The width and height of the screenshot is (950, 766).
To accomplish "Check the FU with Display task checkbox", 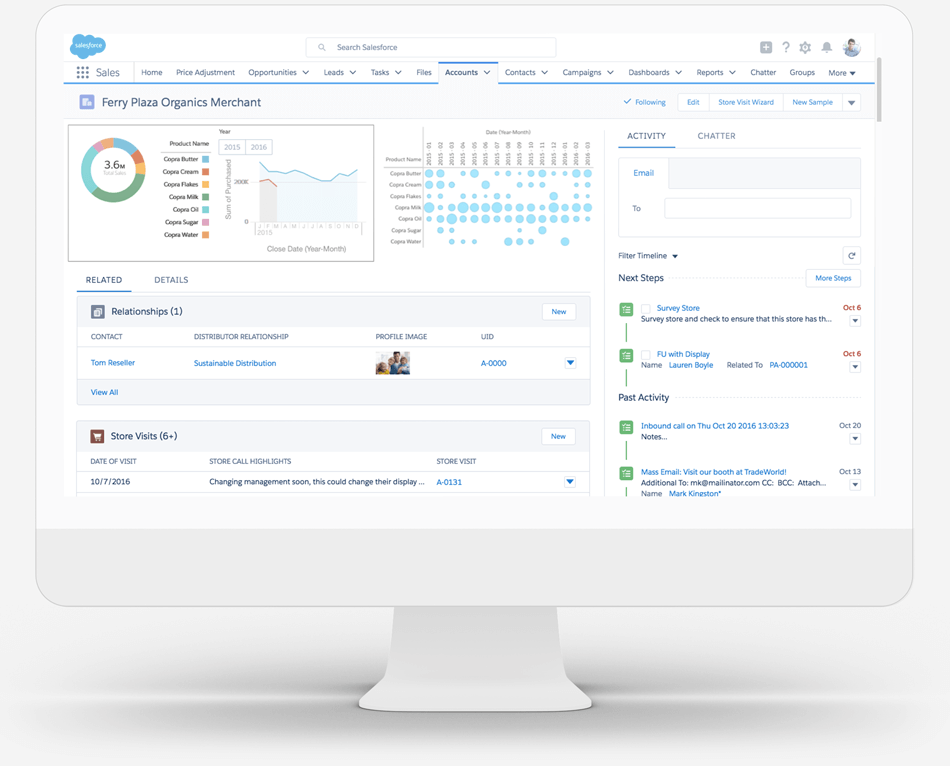I will (x=646, y=355).
